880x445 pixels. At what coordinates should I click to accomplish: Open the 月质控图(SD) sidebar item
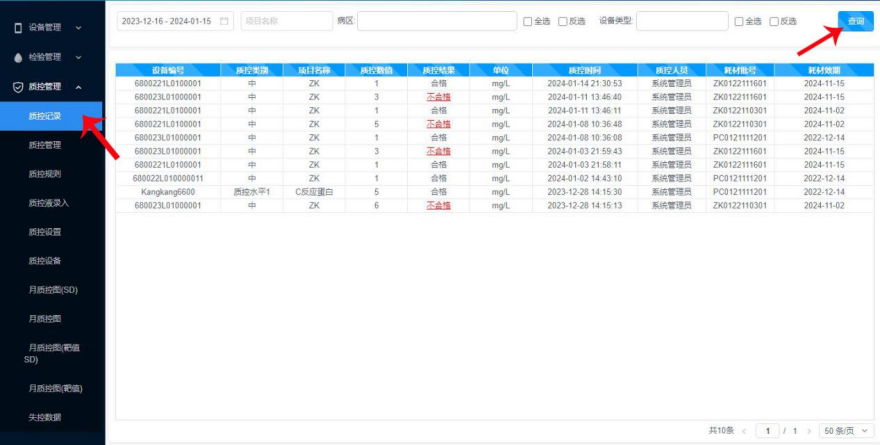[x=53, y=290]
